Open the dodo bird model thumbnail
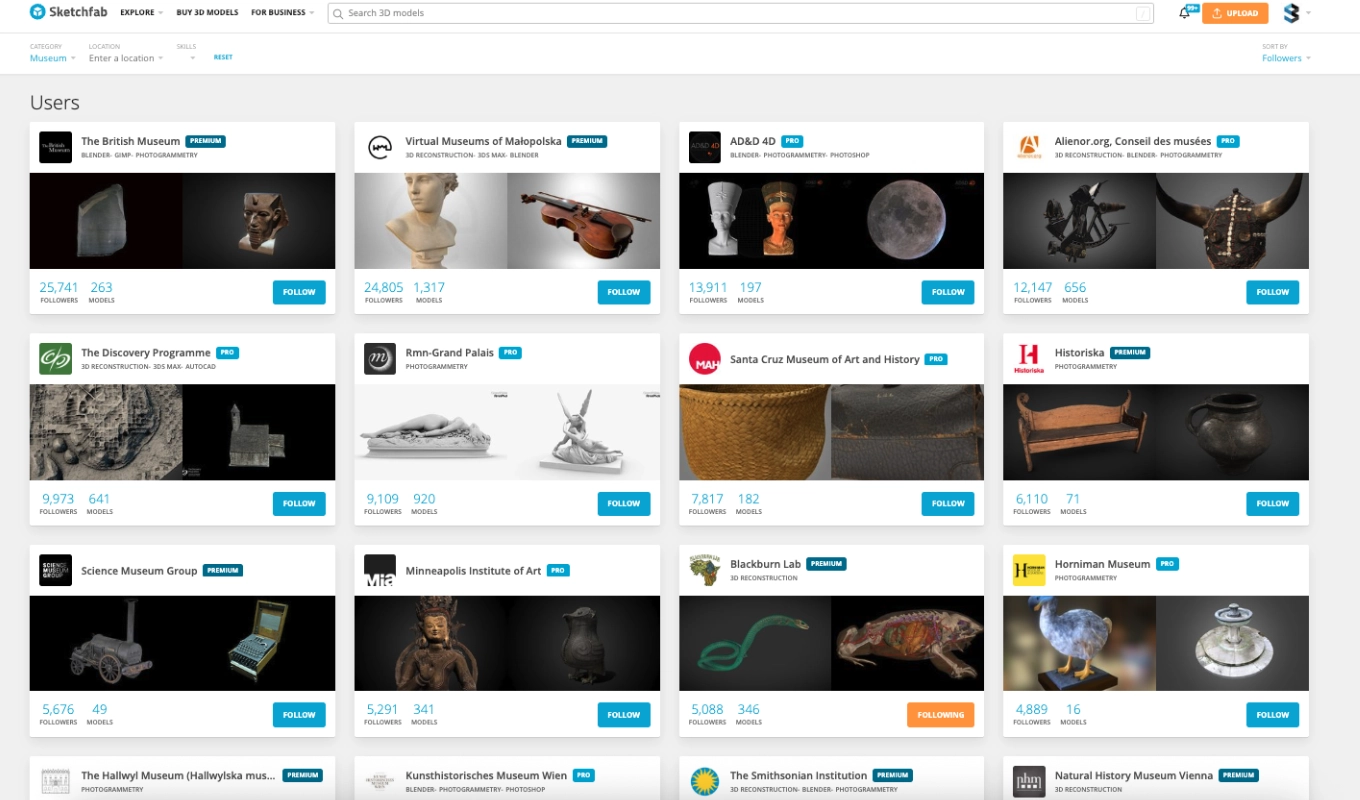This screenshot has width=1360, height=800. point(1080,643)
